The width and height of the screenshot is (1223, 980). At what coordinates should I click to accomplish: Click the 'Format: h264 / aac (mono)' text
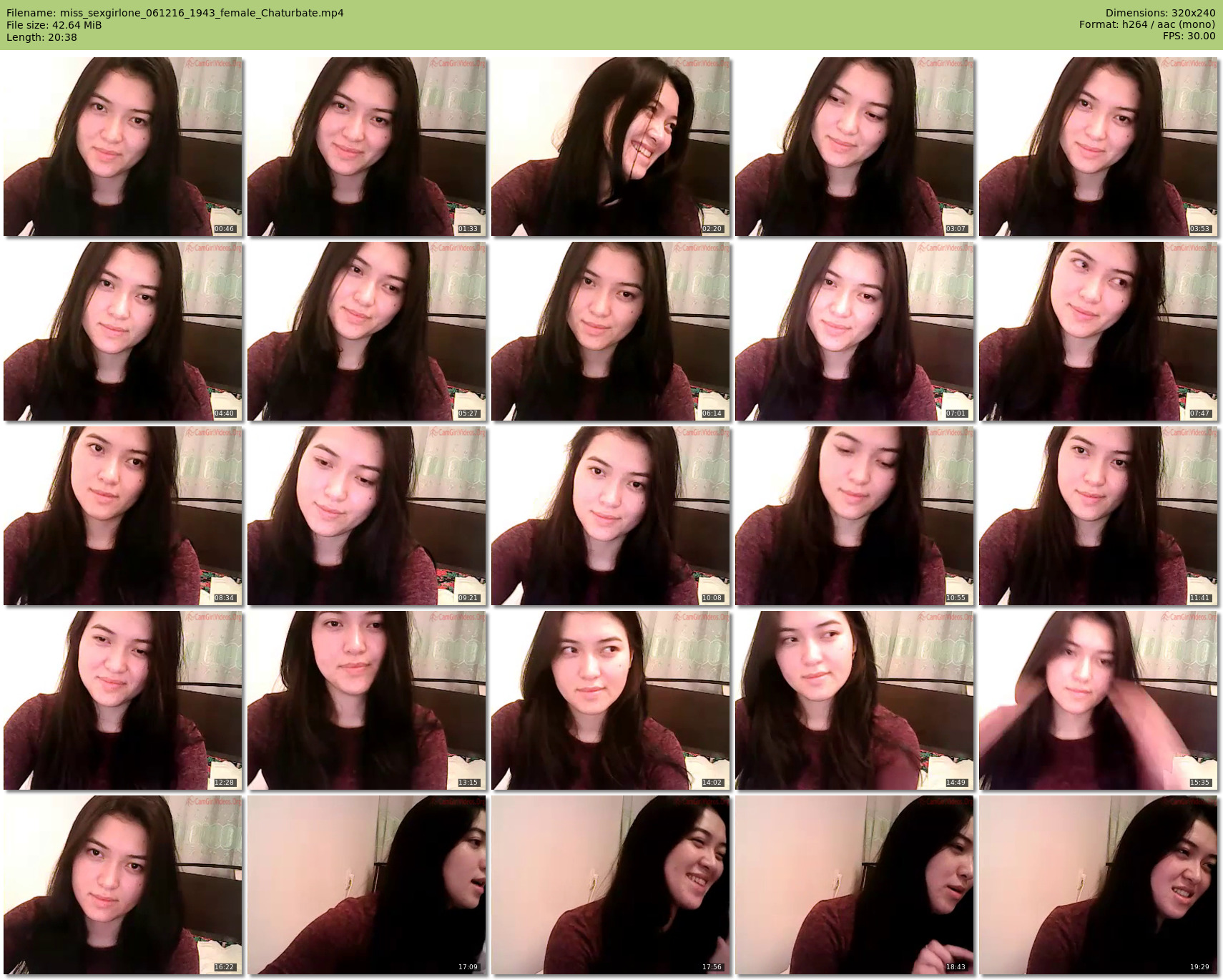tap(1147, 24)
